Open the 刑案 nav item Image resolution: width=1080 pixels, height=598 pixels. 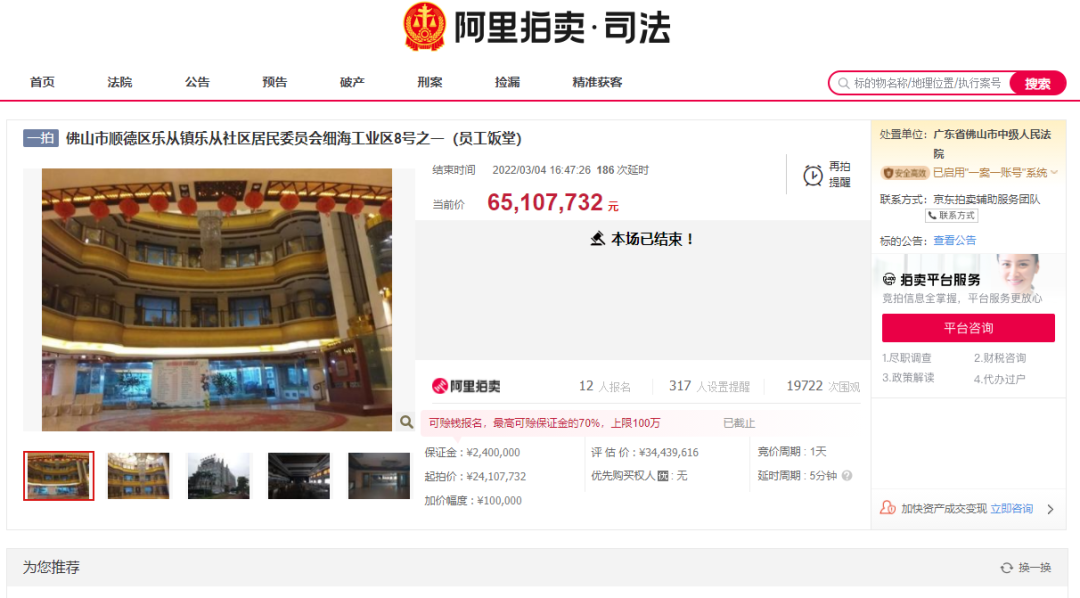(x=429, y=82)
